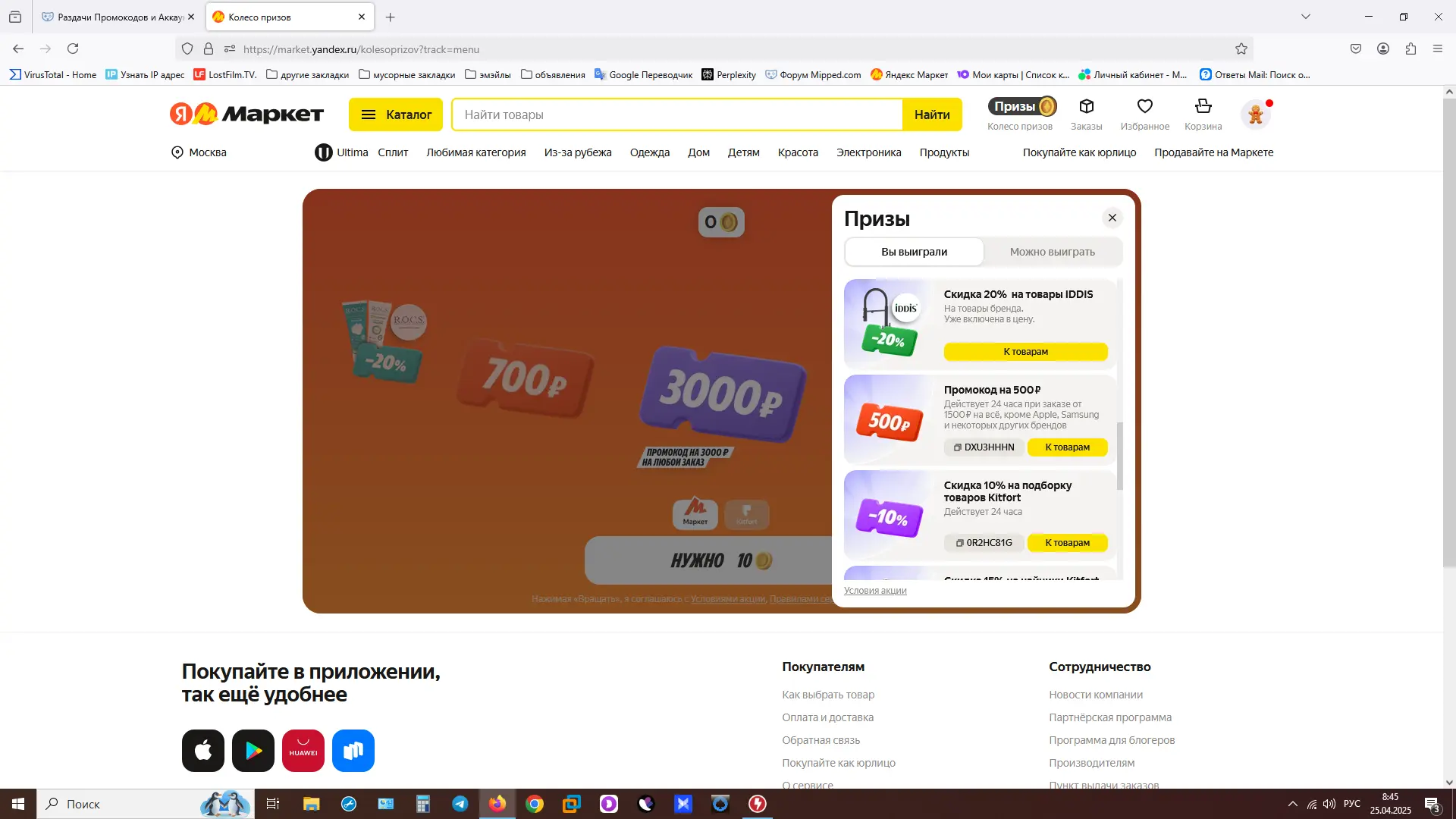This screenshot has width=1456, height=819.
Task: Open Избранное heart icon
Action: point(1144,114)
